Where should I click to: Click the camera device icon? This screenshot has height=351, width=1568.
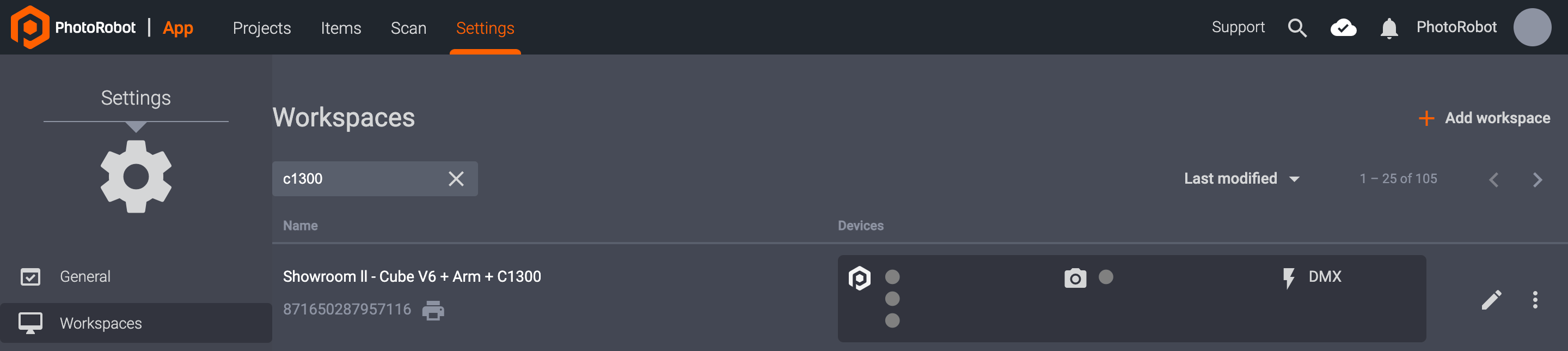[x=1075, y=278]
